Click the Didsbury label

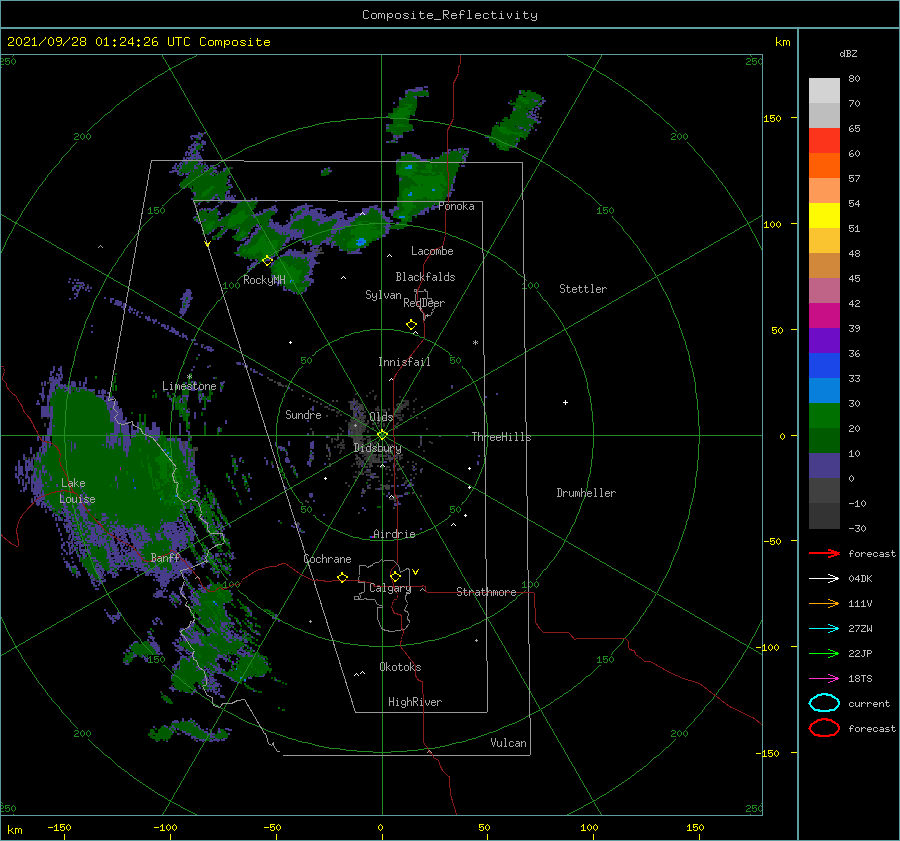click(377, 448)
